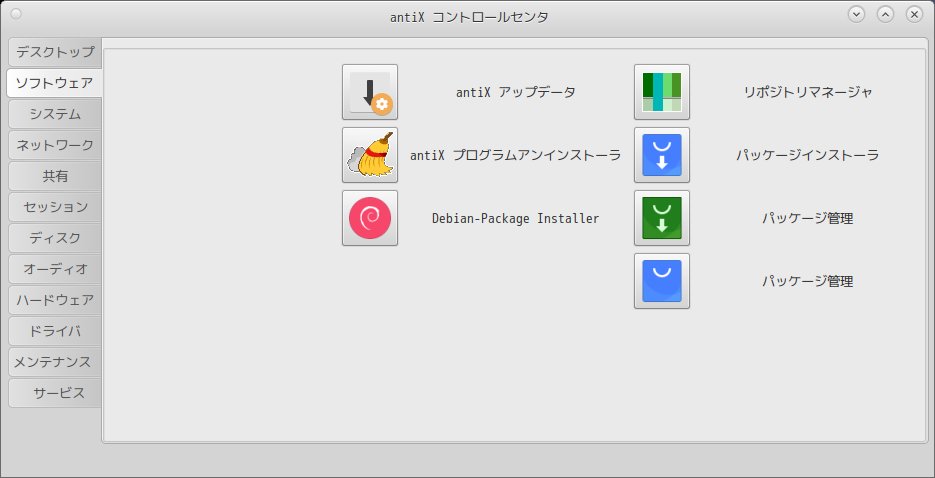Image resolution: width=935 pixels, height=478 pixels.
Task: Click the Debian-Package Installer label
Action: pos(516,219)
